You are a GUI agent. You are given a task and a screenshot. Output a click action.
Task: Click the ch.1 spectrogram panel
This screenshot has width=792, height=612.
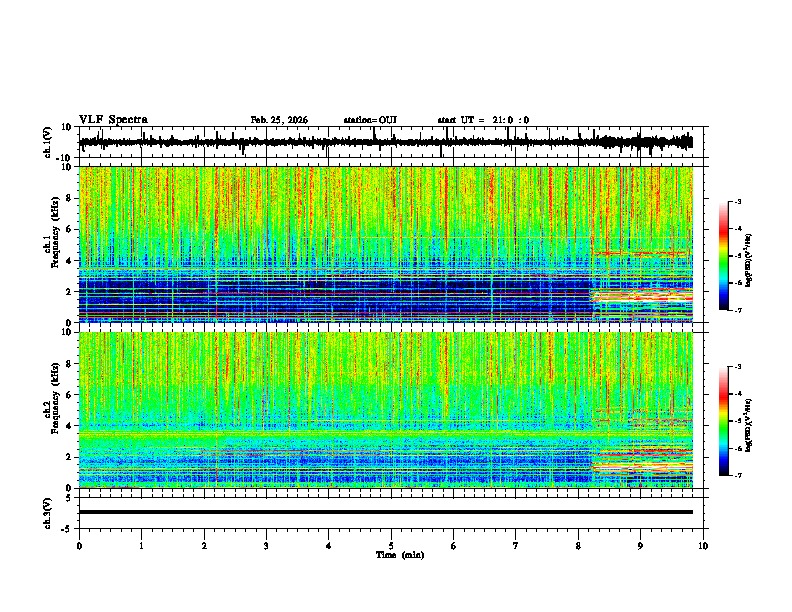click(385, 244)
